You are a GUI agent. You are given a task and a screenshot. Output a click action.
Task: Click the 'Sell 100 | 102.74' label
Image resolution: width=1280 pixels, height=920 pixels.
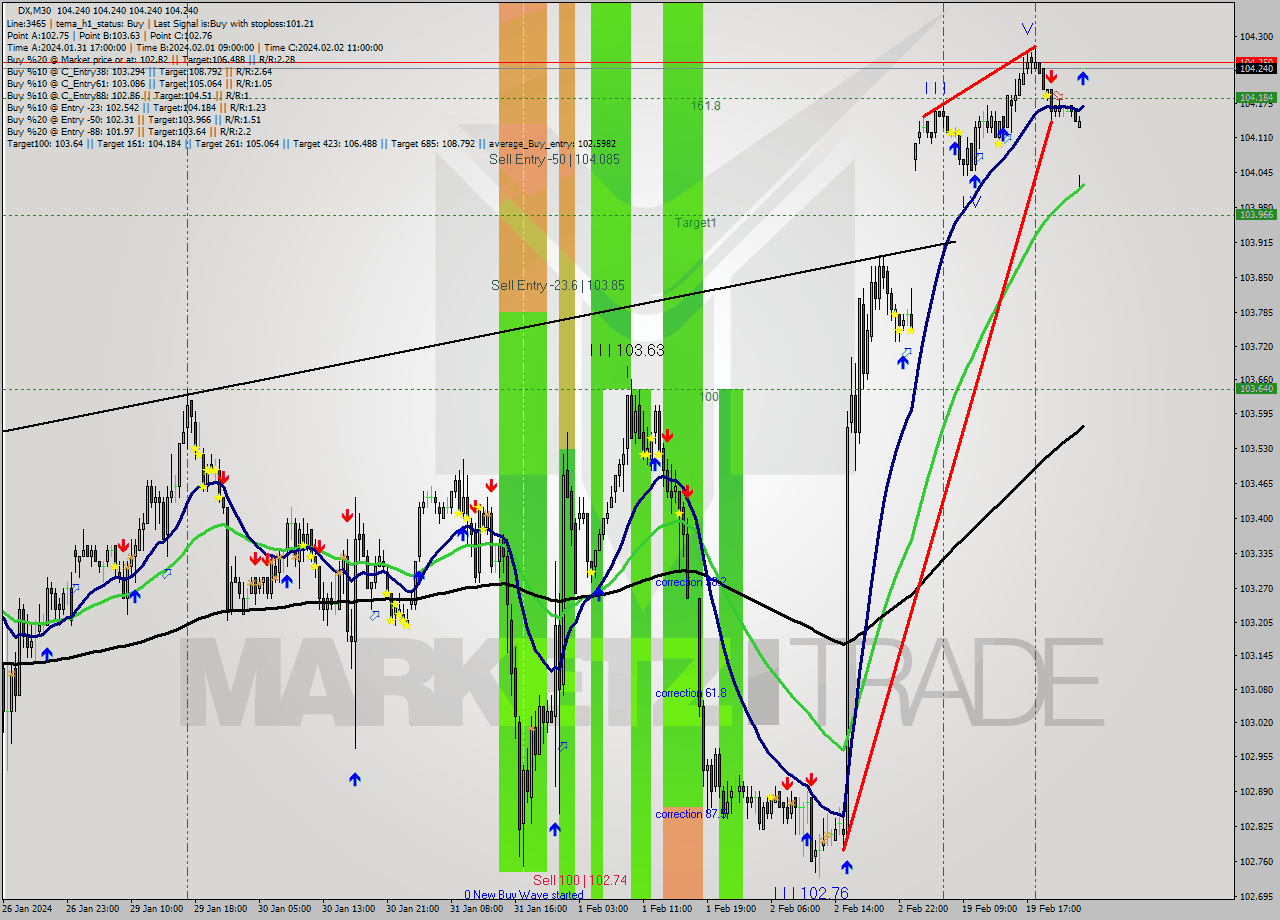click(x=580, y=880)
